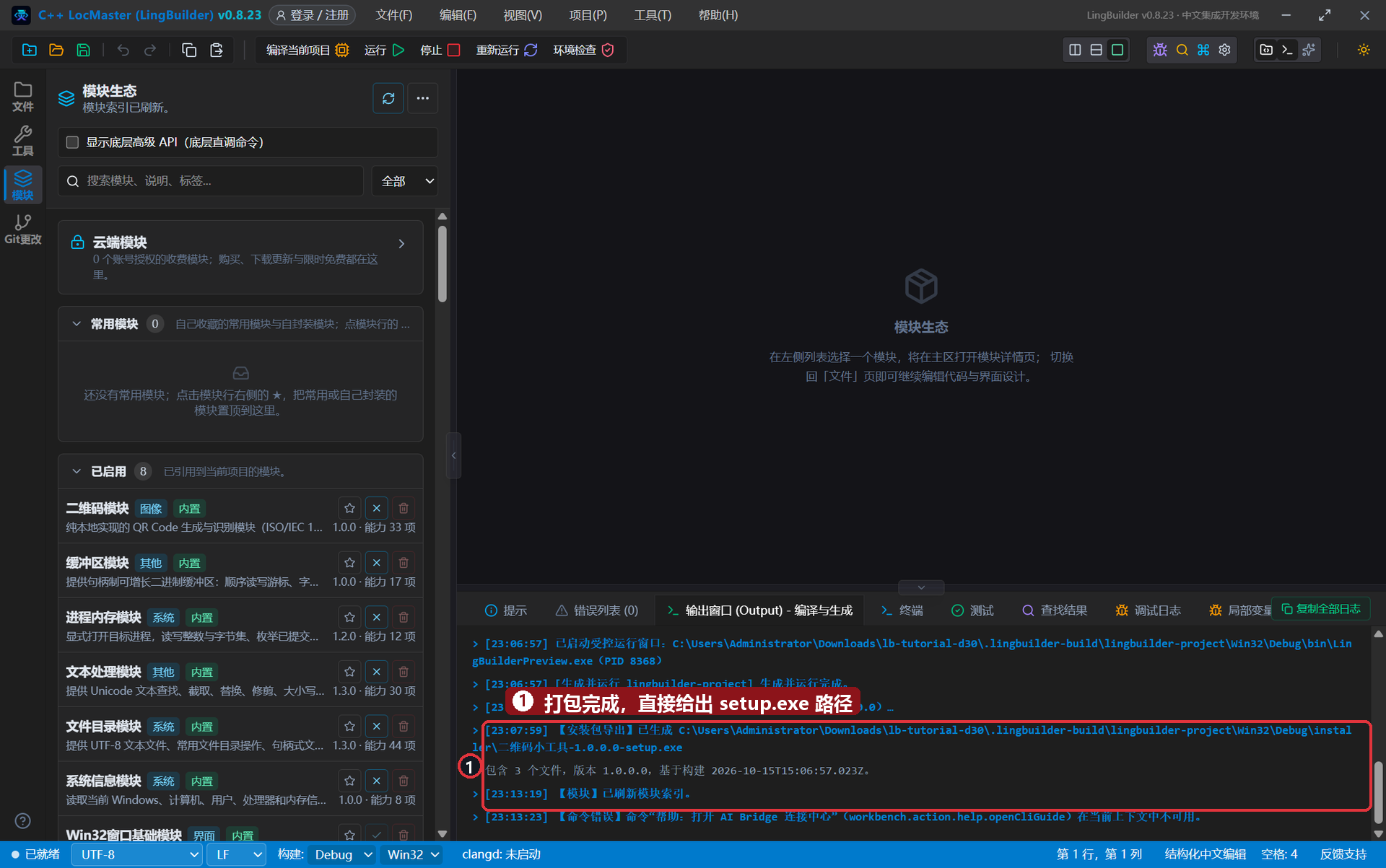Screen dimensions: 1386x868
Task: Open settings gear in top toolbar
Action: click(1225, 50)
